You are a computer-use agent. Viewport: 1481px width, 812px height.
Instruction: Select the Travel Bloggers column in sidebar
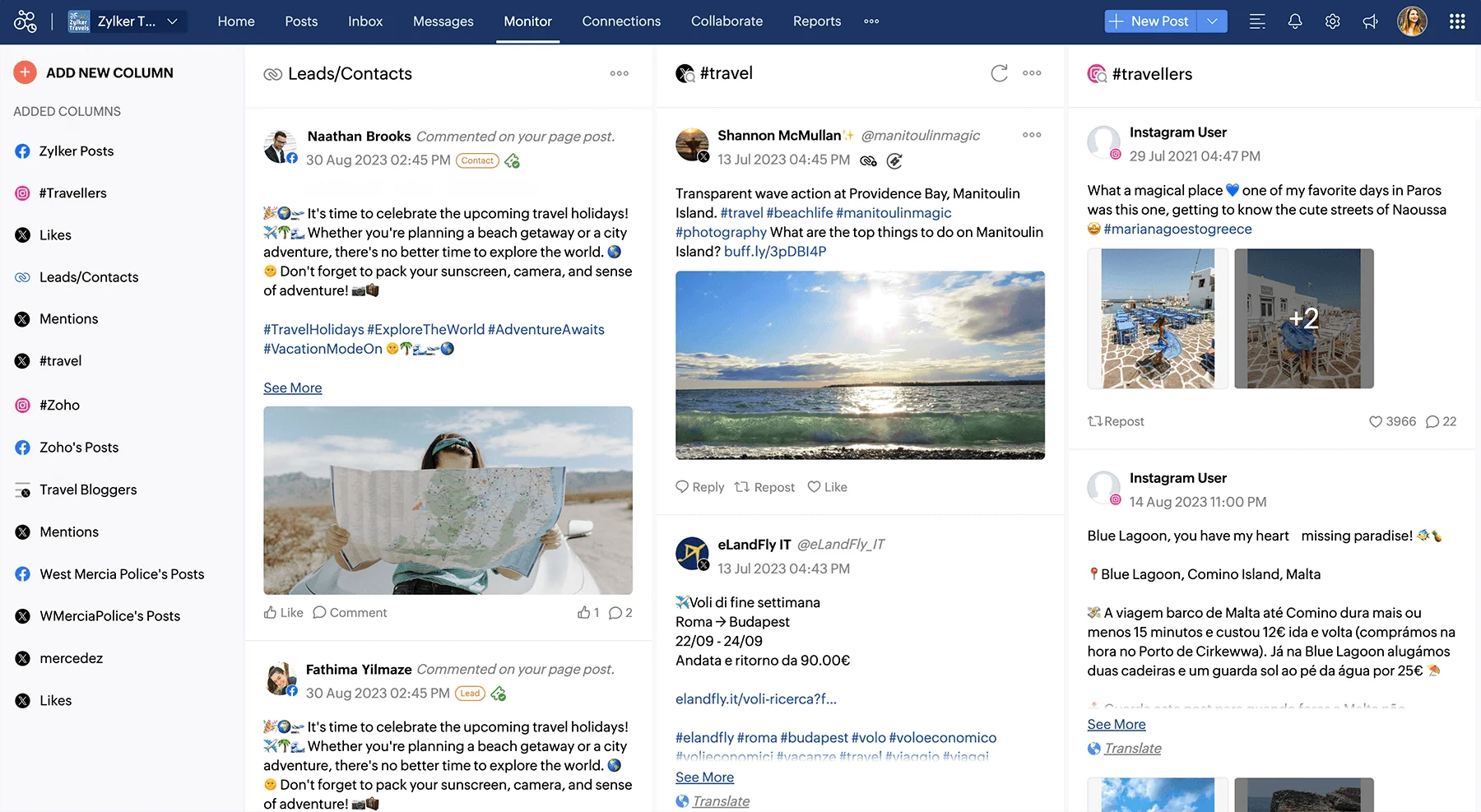(87, 490)
